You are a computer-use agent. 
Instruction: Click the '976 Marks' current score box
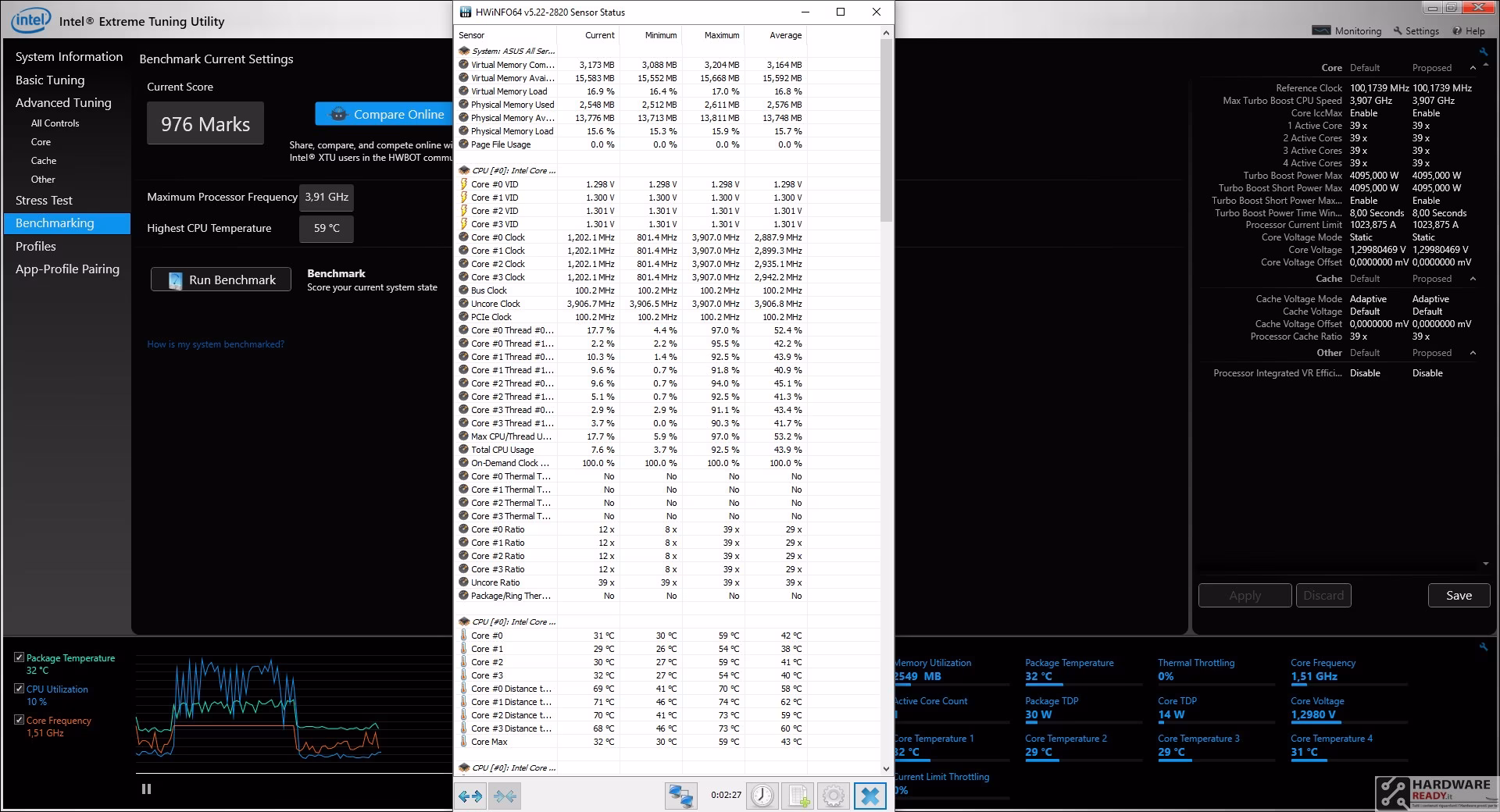click(205, 123)
